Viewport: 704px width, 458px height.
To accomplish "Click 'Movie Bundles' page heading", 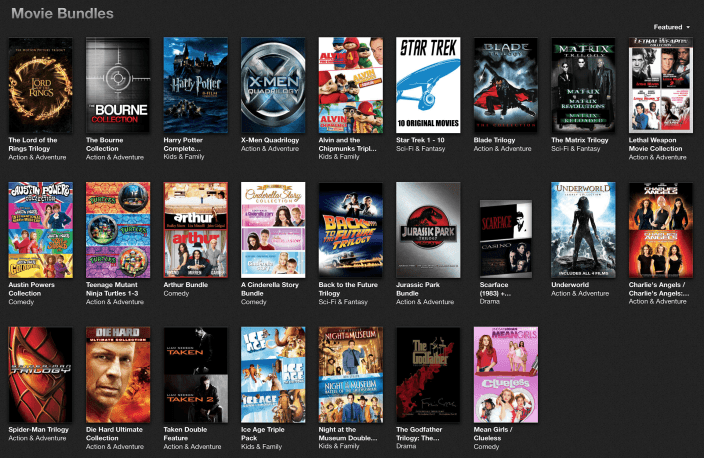I will (62, 13).
